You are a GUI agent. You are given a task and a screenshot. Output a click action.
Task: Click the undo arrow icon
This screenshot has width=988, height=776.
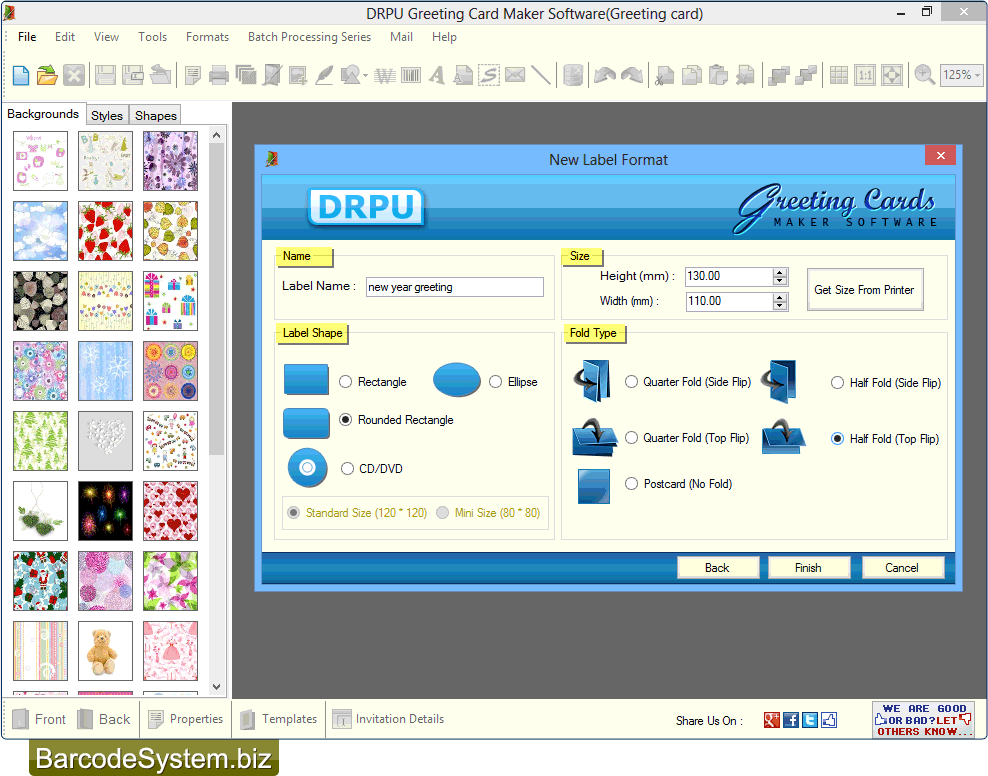coord(605,76)
